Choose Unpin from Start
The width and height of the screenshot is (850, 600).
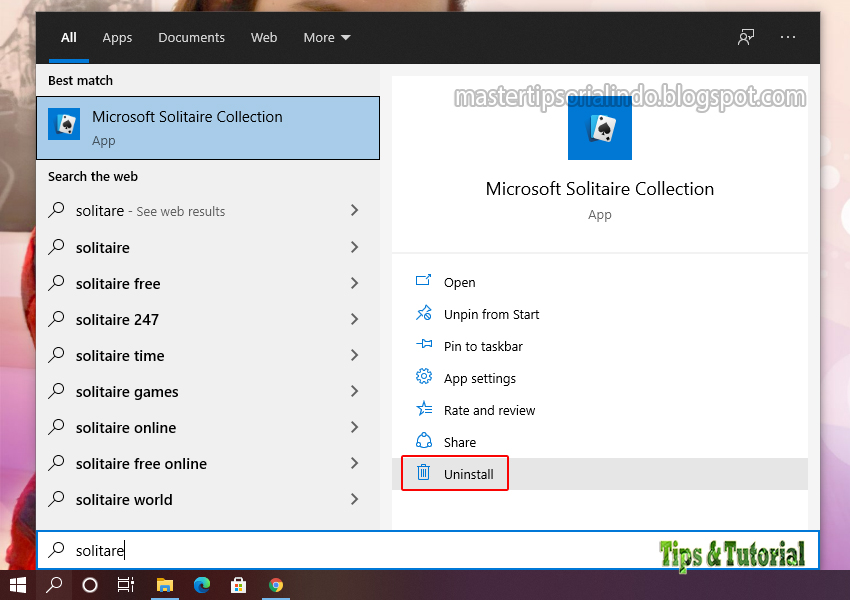point(600,314)
